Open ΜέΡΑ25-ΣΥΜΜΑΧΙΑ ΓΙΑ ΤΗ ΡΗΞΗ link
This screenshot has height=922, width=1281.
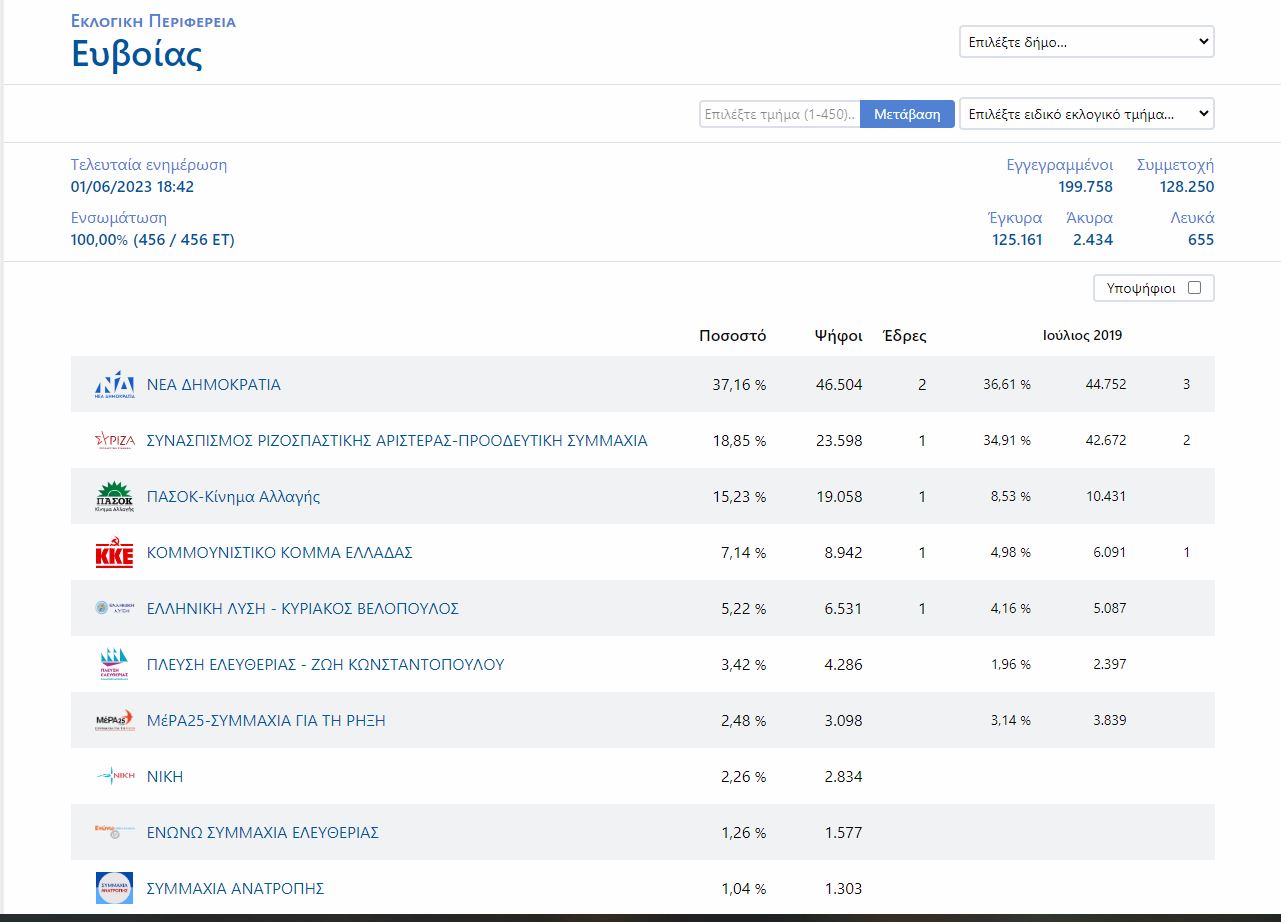[266, 721]
